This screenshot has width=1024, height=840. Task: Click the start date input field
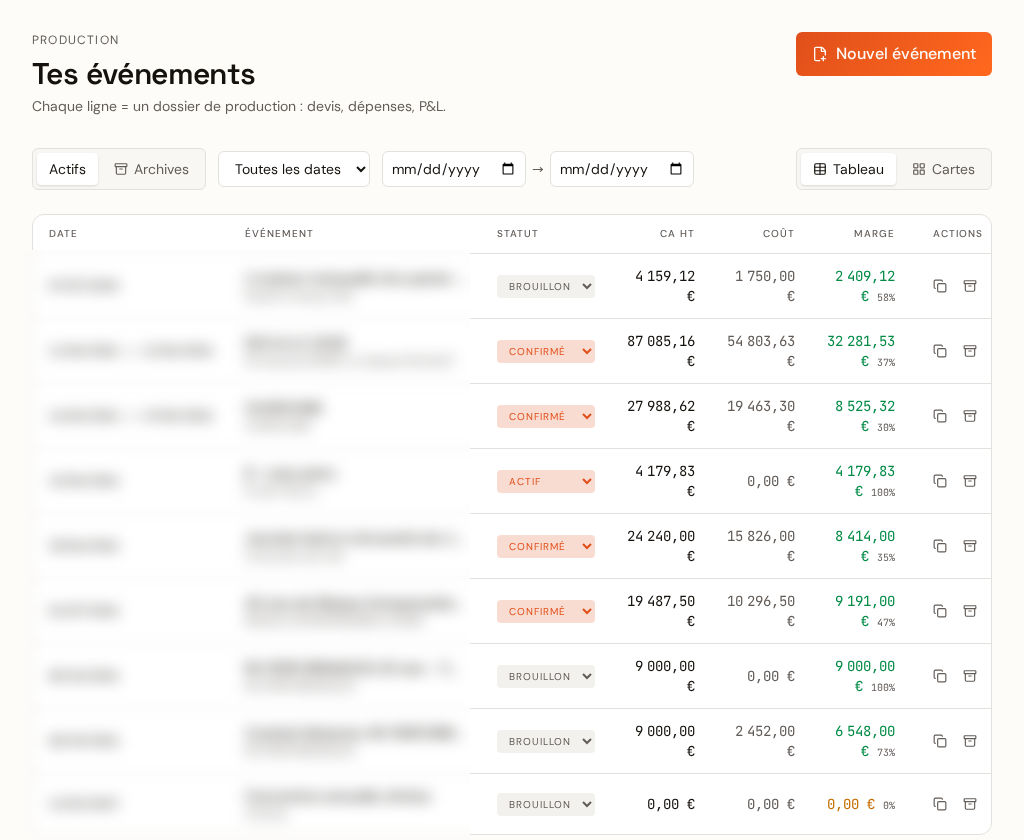coord(453,169)
